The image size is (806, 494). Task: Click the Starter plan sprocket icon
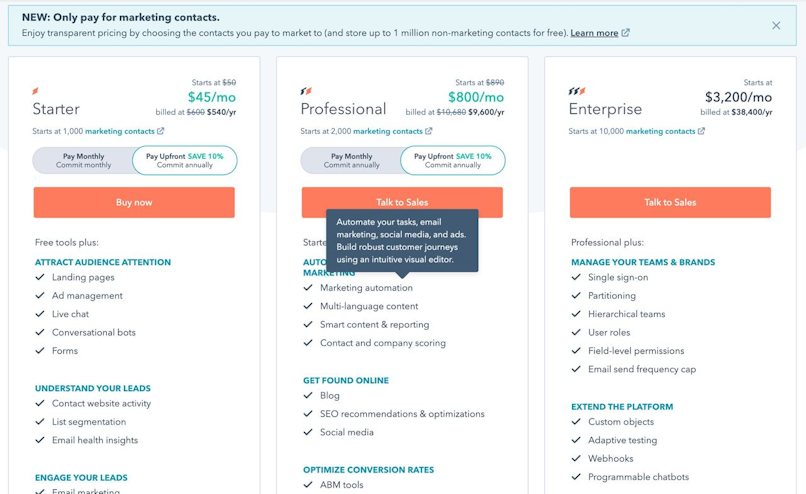click(36, 91)
